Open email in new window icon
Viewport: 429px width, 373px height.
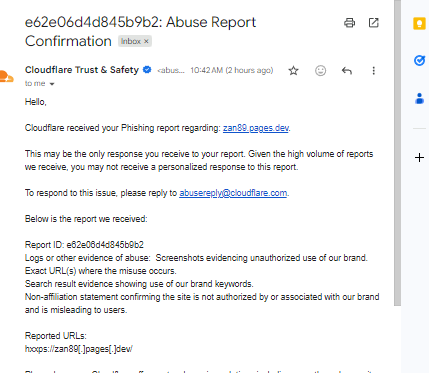tap(373, 23)
